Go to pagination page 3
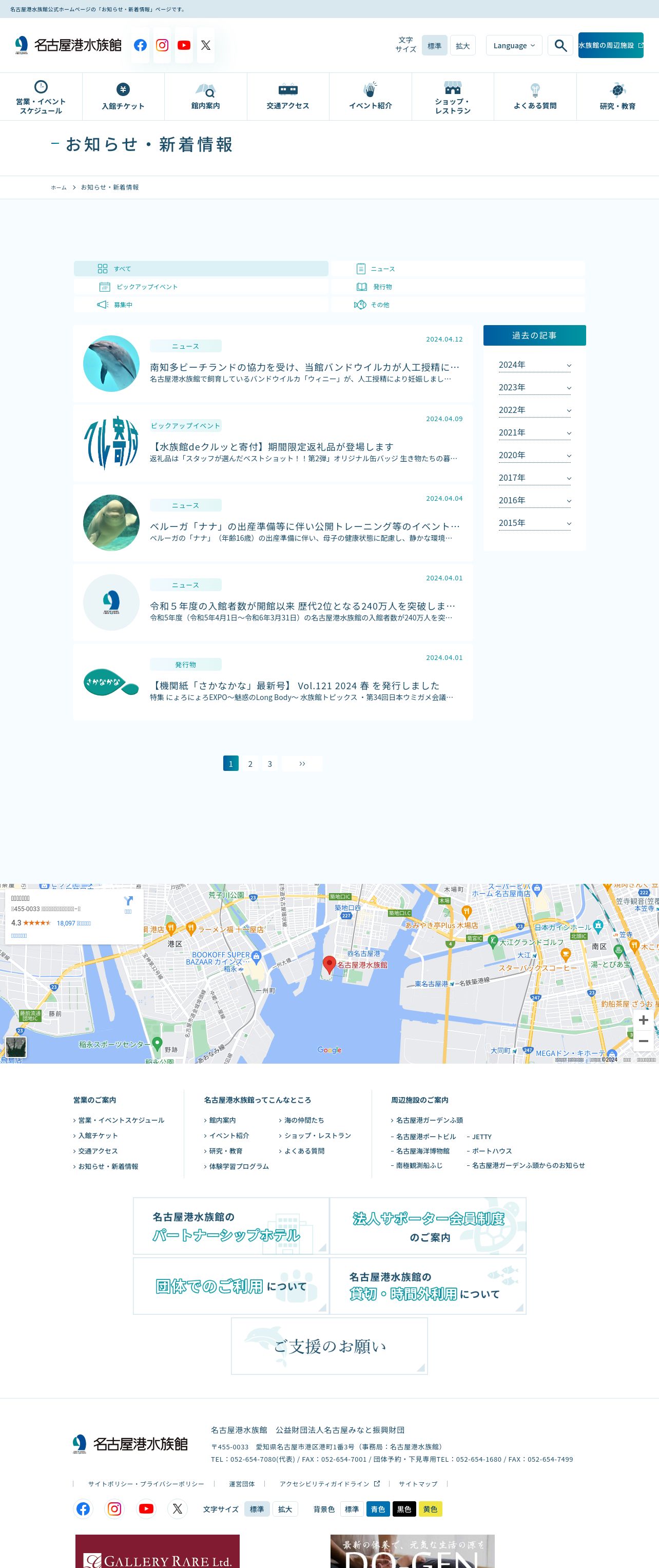This screenshot has height=1568, width=659. (269, 763)
